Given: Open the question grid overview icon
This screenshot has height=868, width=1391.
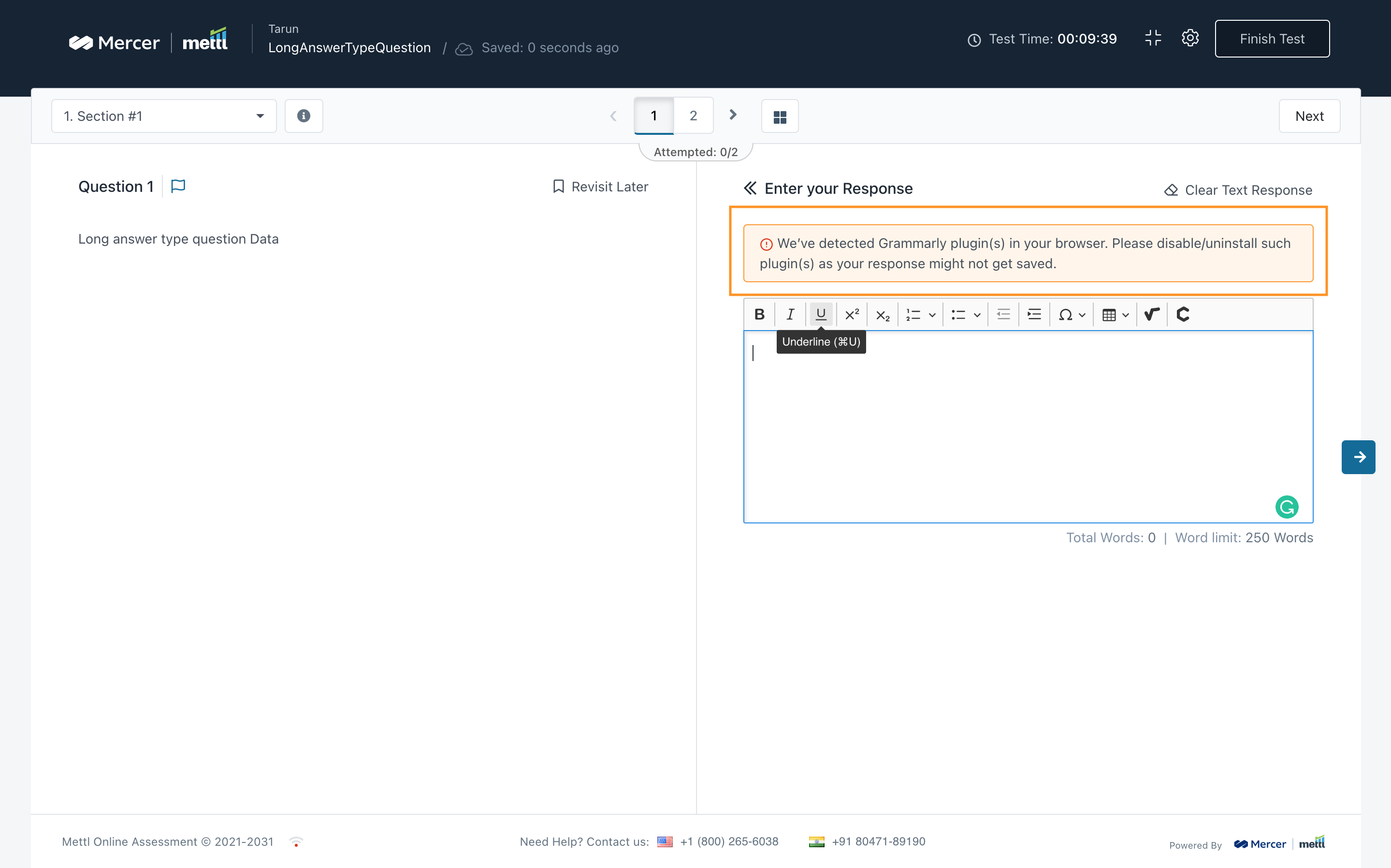Looking at the screenshot, I should click(779, 116).
